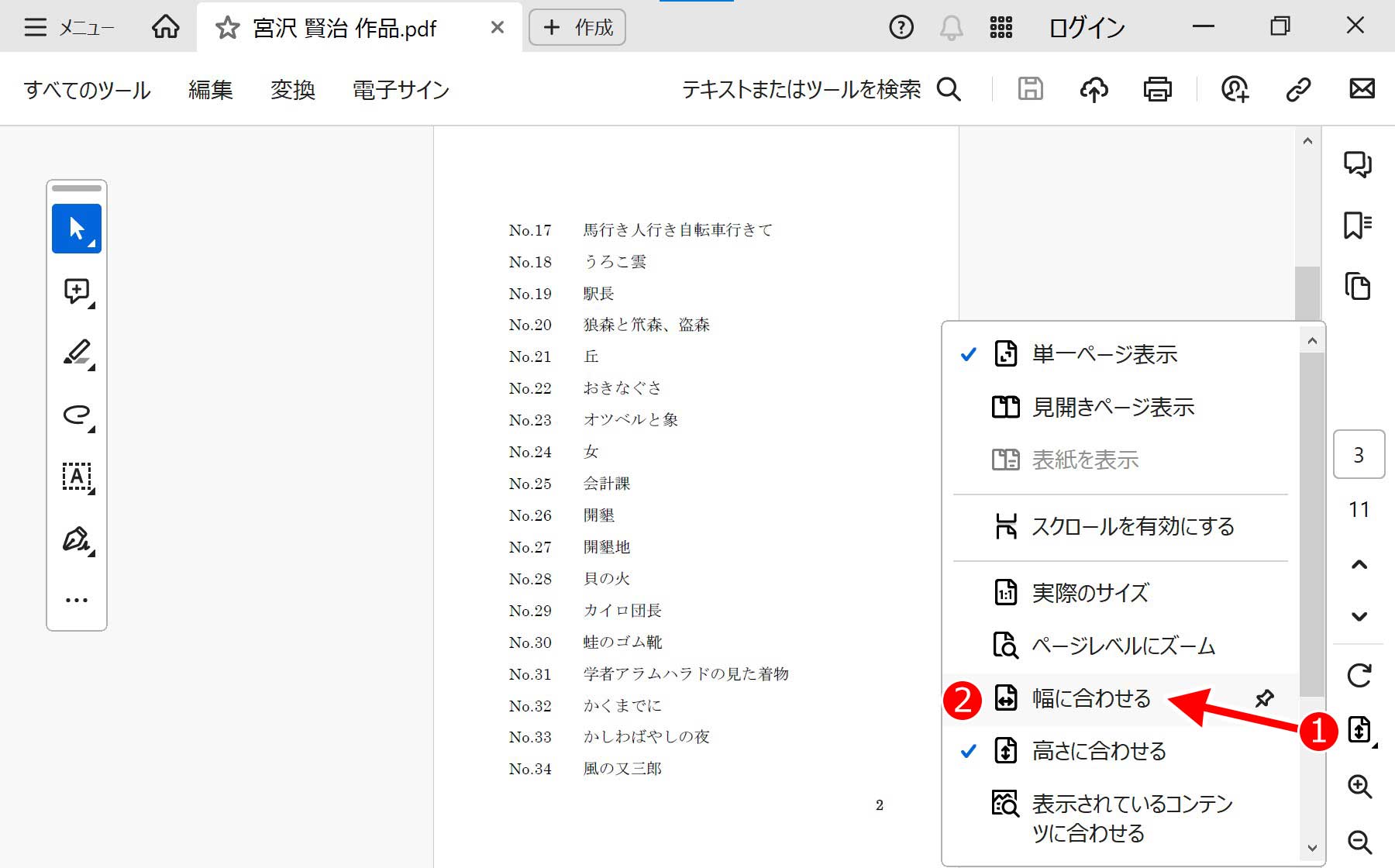Select 見開きページ表示 option

(1120, 407)
